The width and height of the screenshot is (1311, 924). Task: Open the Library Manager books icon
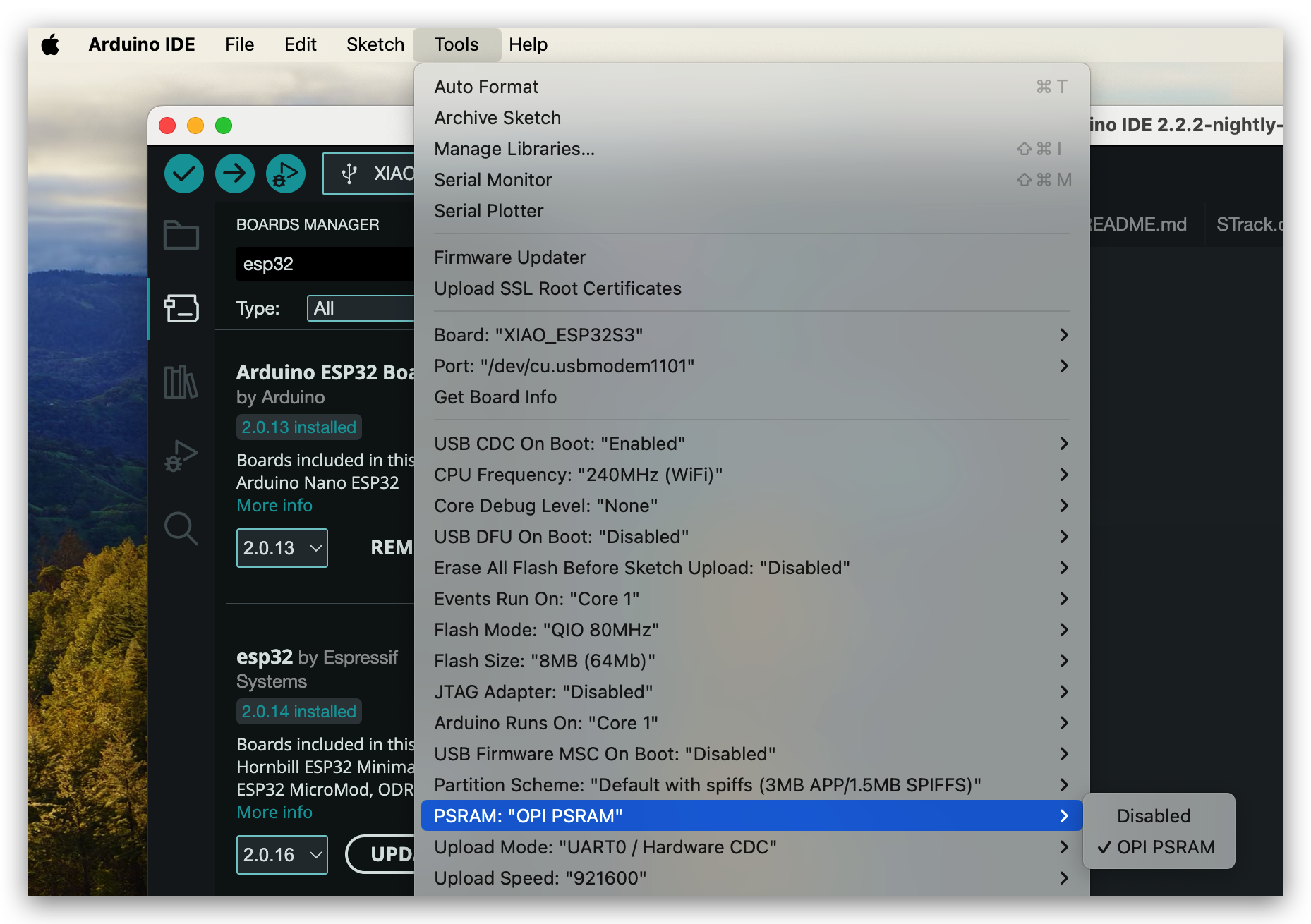coord(181,382)
